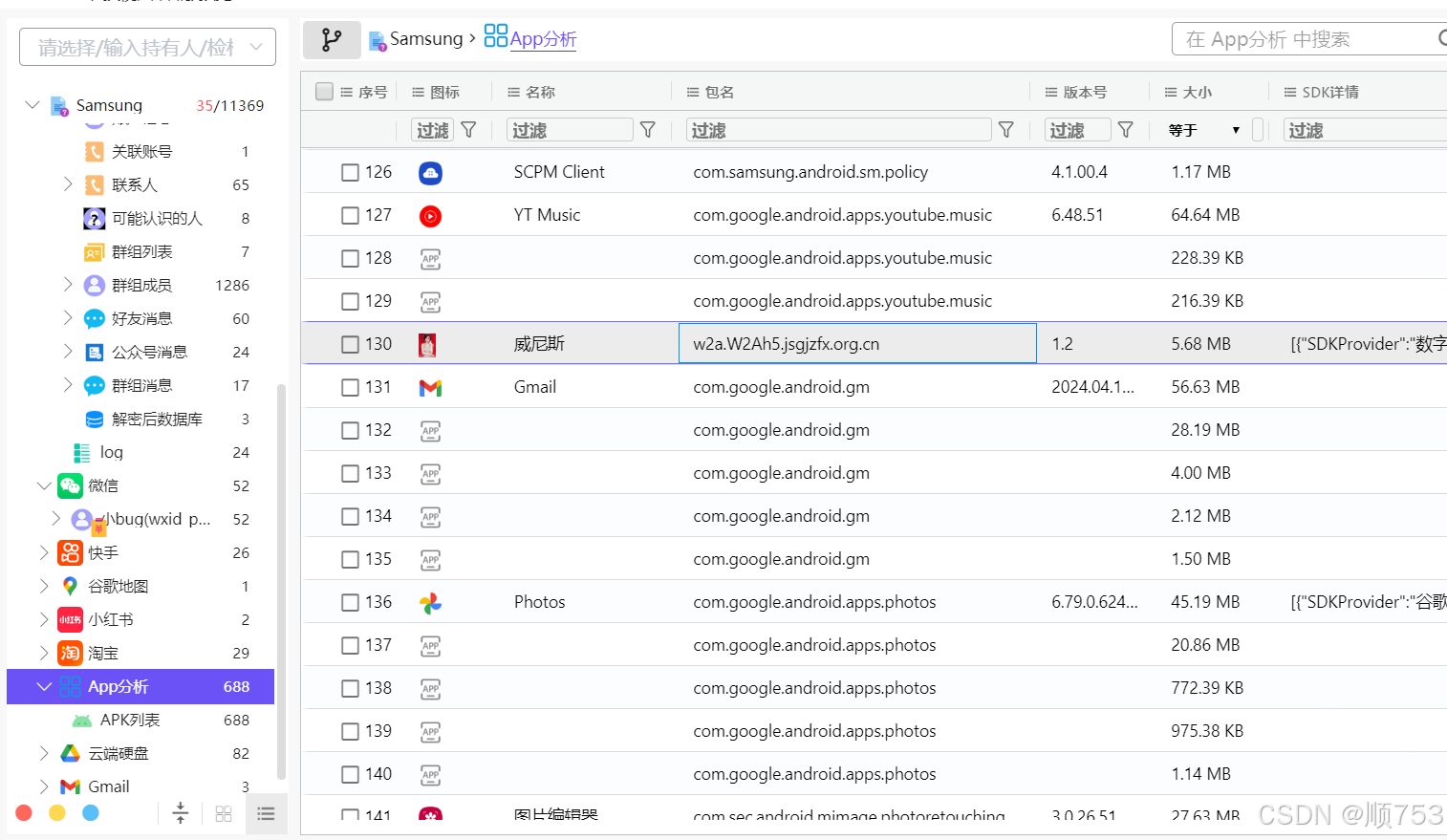Click the filter funnel icon for 版本号 column
Screen dimensions: 1447x840
(1125, 130)
